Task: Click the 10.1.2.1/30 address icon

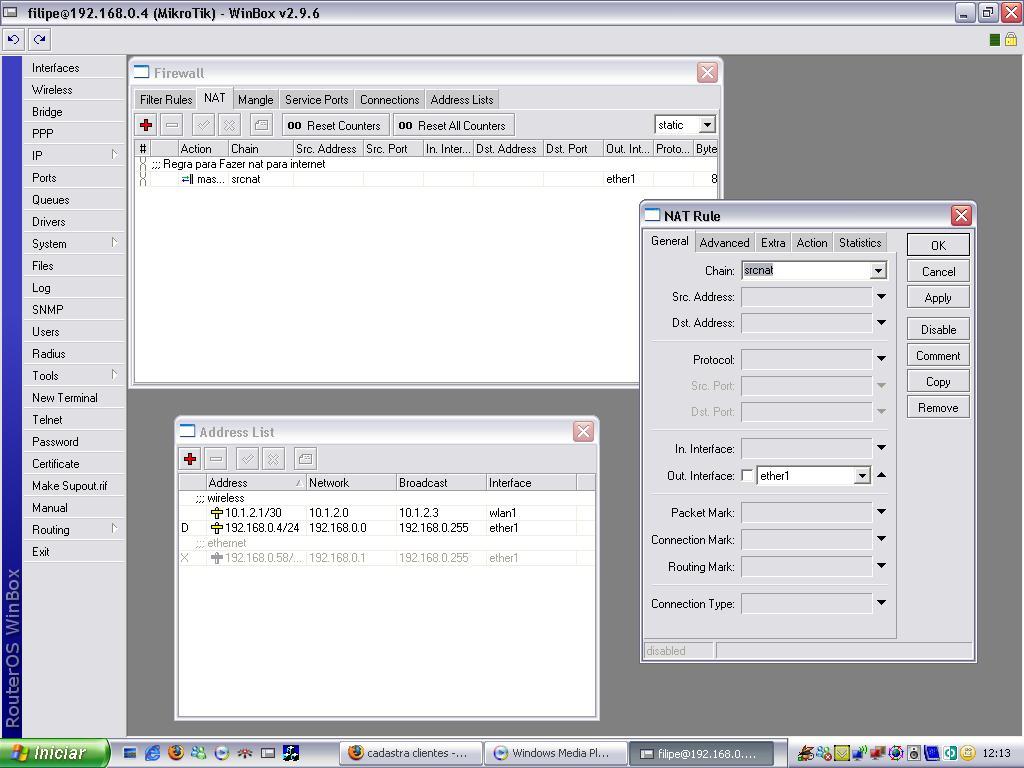Action: 217,513
